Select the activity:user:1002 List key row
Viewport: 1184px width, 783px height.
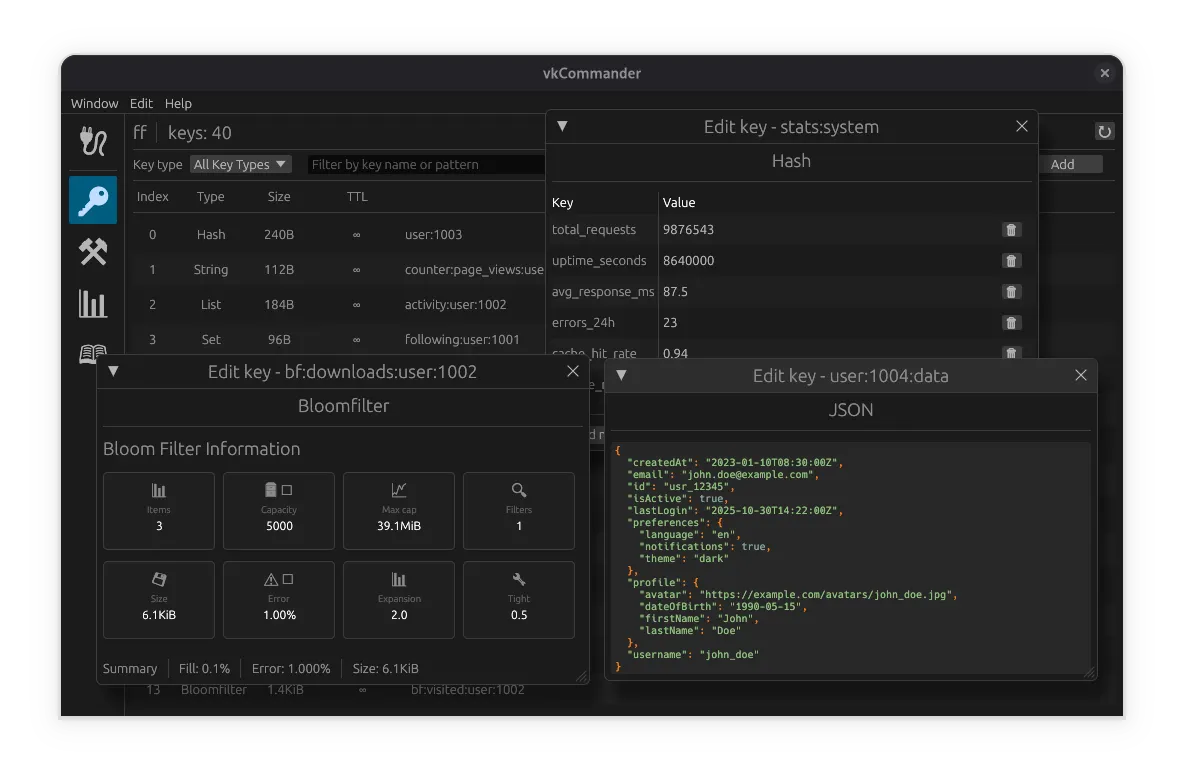point(338,304)
